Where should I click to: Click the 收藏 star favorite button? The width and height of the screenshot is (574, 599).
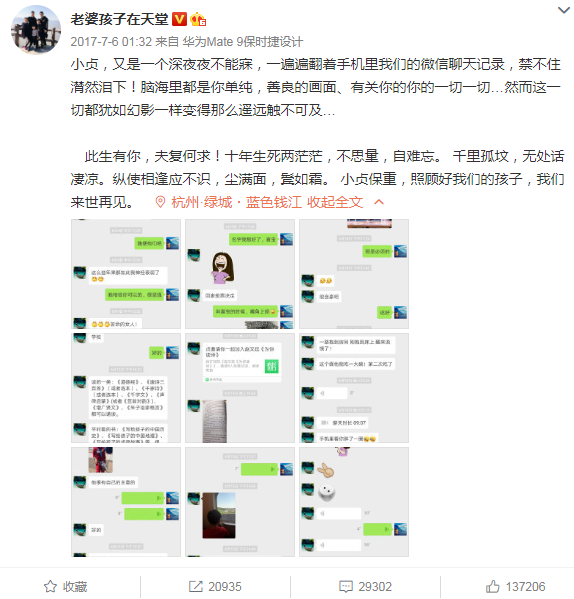coord(66,586)
